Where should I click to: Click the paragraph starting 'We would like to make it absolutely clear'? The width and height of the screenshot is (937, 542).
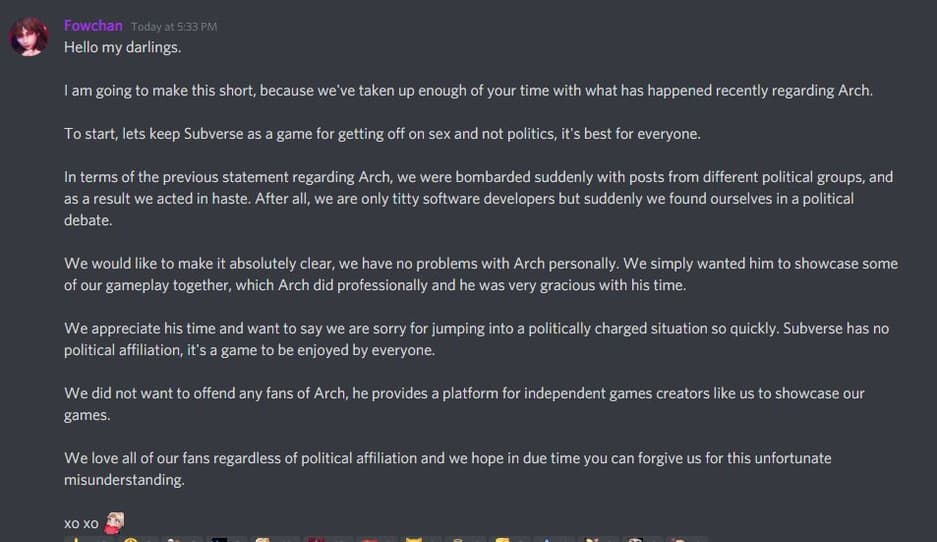481,274
